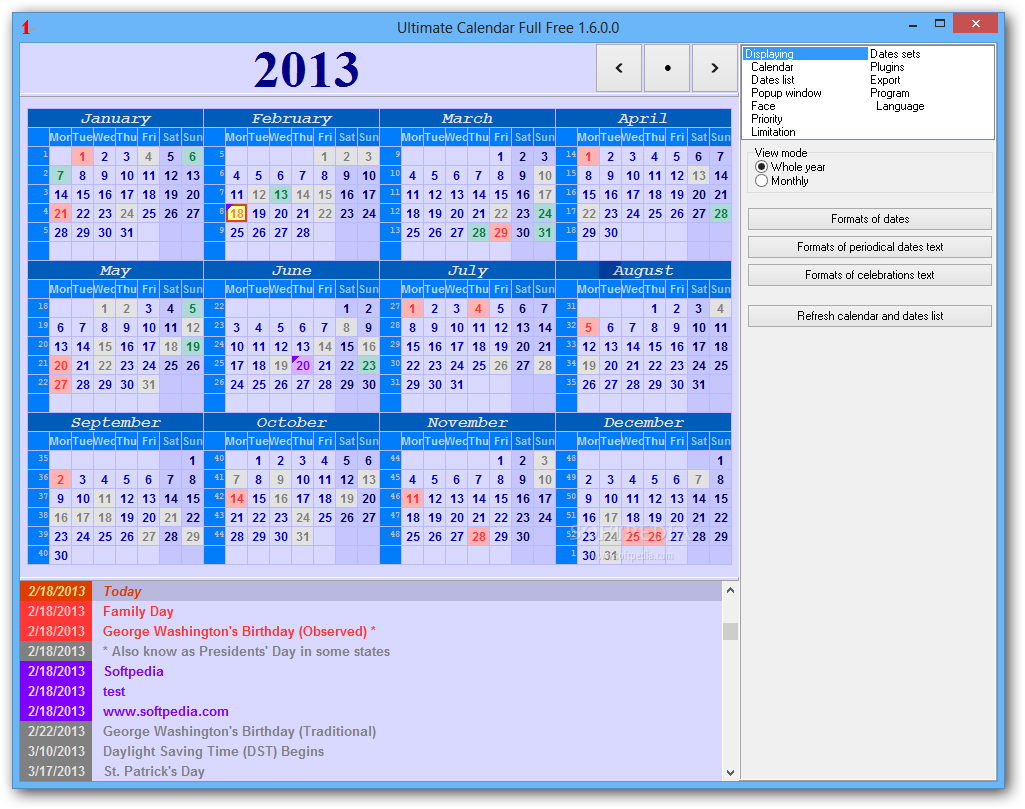Click the Presidents' Day note entry

click(x=371, y=652)
